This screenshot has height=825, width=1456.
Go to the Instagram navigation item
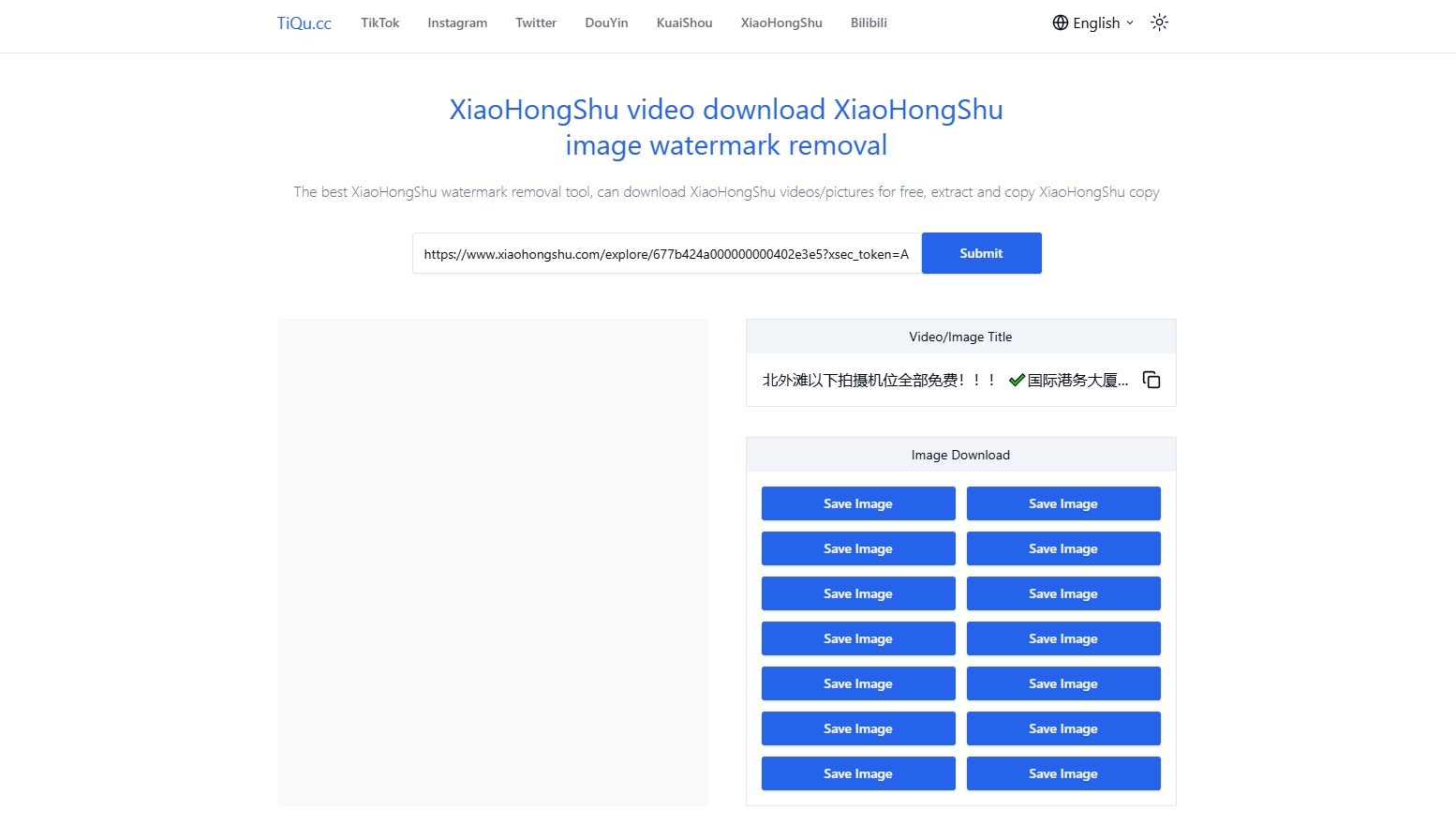click(457, 22)
